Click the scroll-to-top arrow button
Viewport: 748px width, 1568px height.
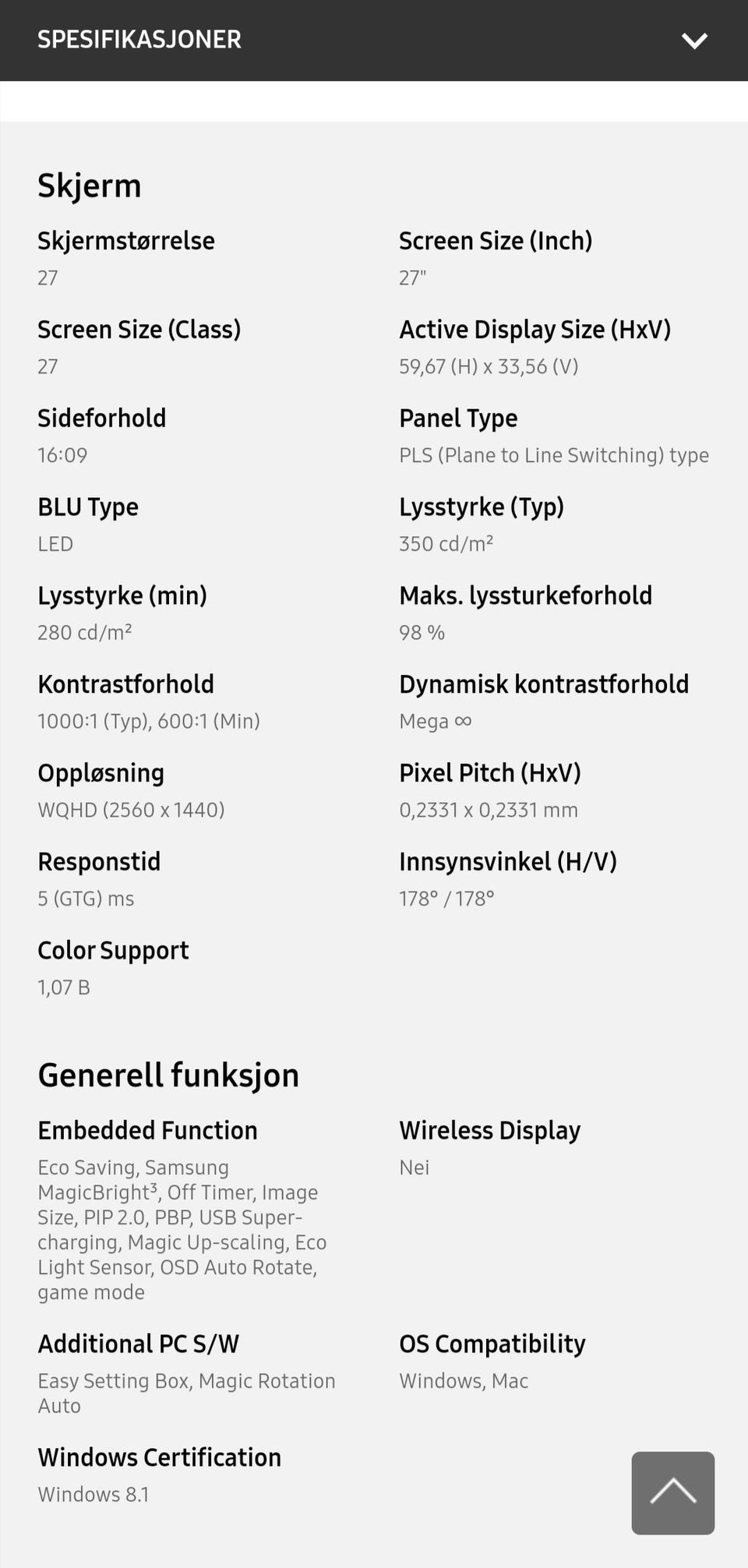pyautogui.click(x=672, y=1492)
